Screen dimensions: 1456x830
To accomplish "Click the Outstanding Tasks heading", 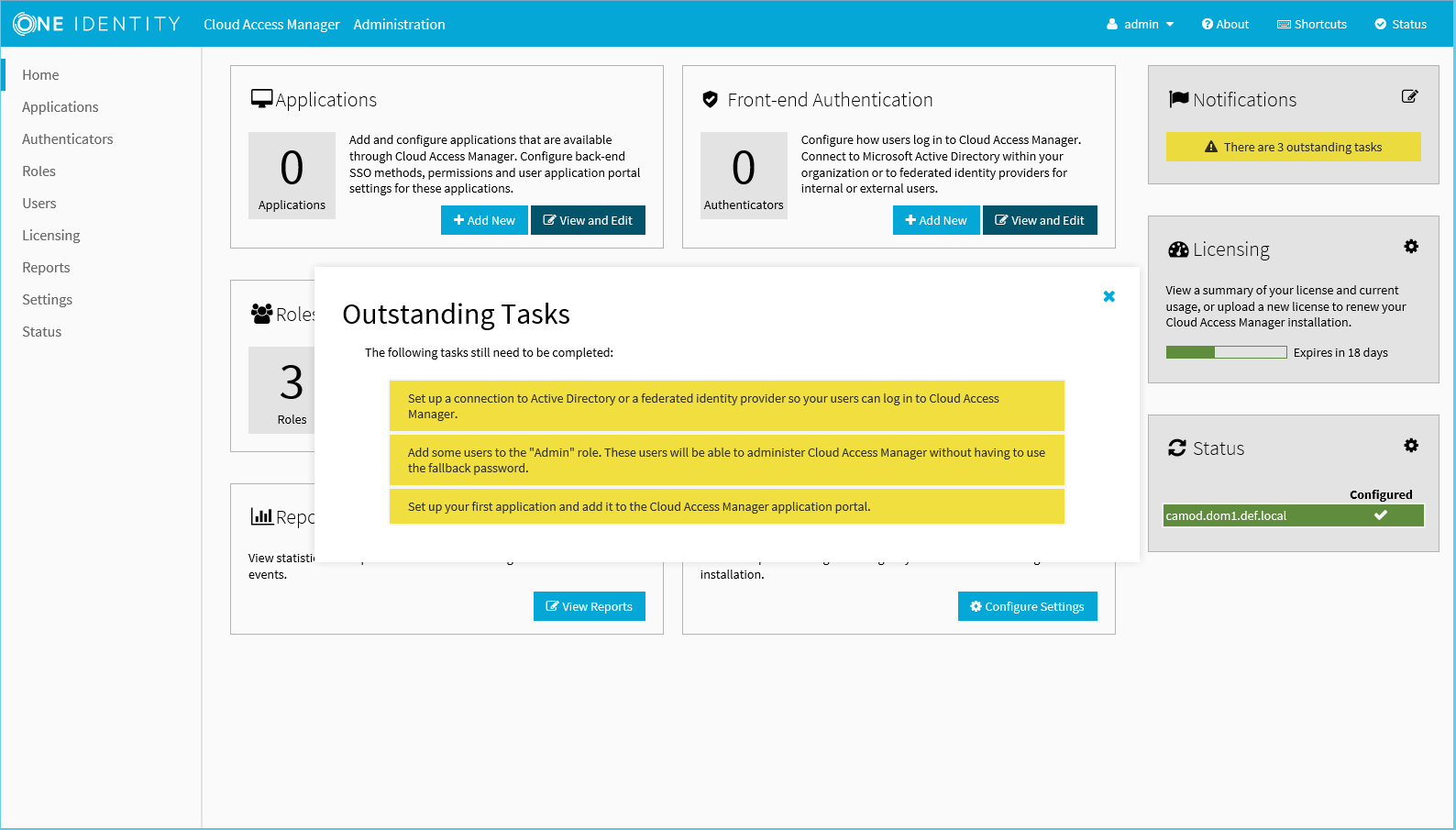I will point(456,315).
